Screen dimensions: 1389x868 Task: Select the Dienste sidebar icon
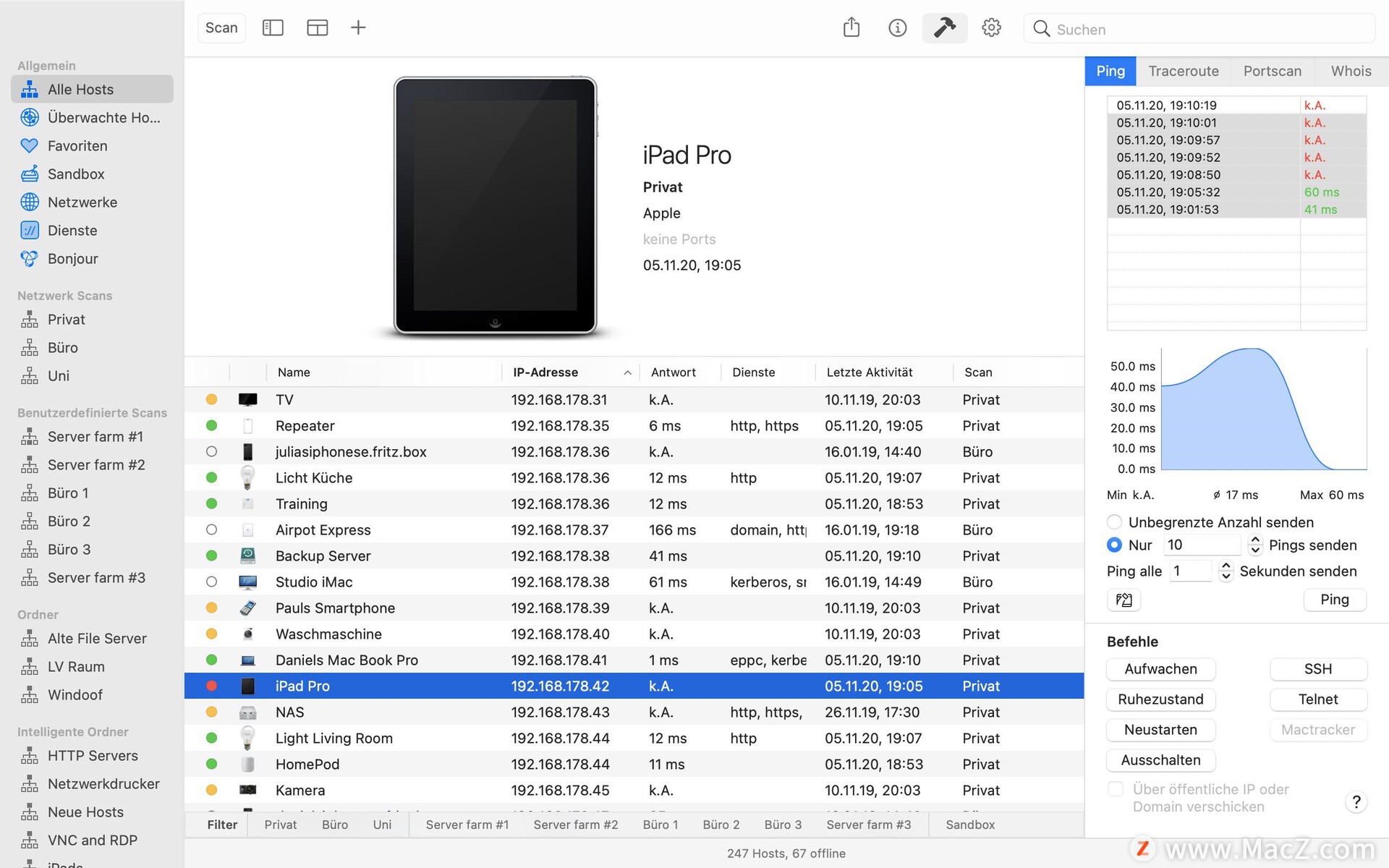30,230
